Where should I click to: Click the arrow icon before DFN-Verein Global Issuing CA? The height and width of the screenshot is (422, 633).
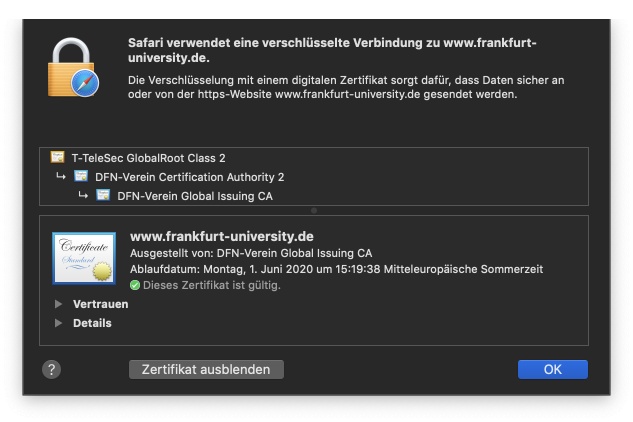[83, 195]
